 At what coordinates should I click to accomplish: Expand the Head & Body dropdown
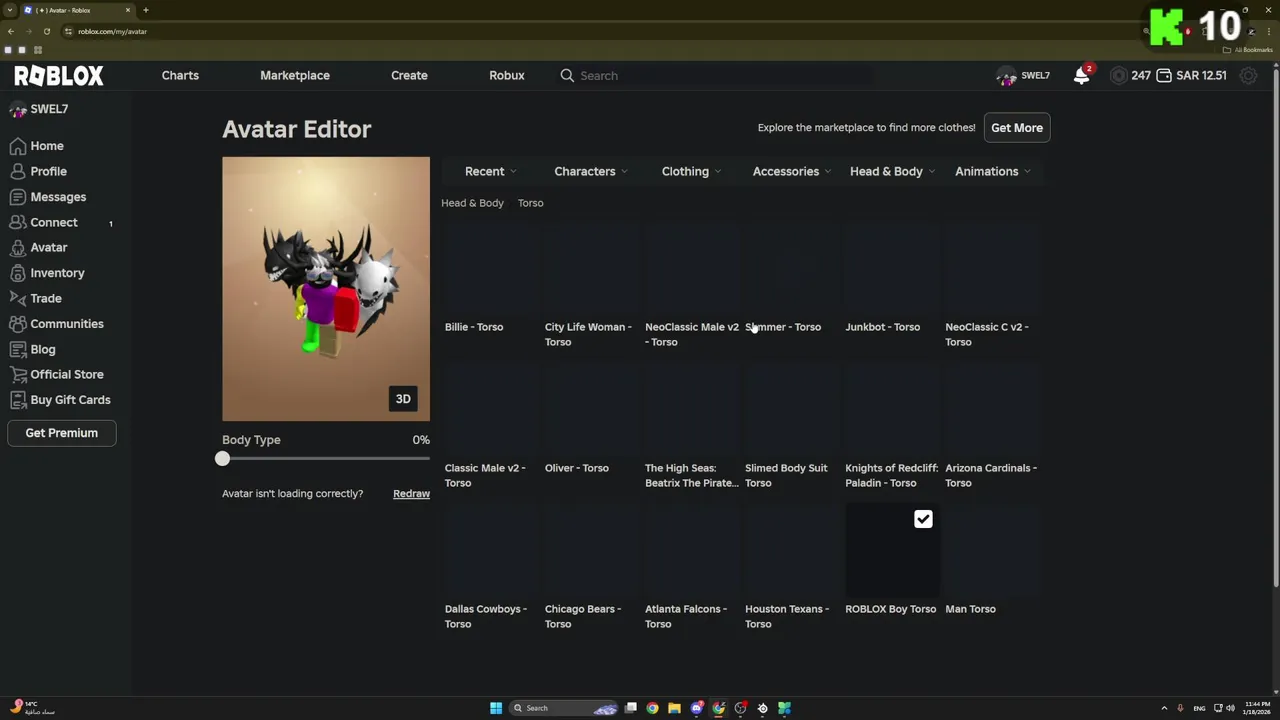[x=892, y=171]
